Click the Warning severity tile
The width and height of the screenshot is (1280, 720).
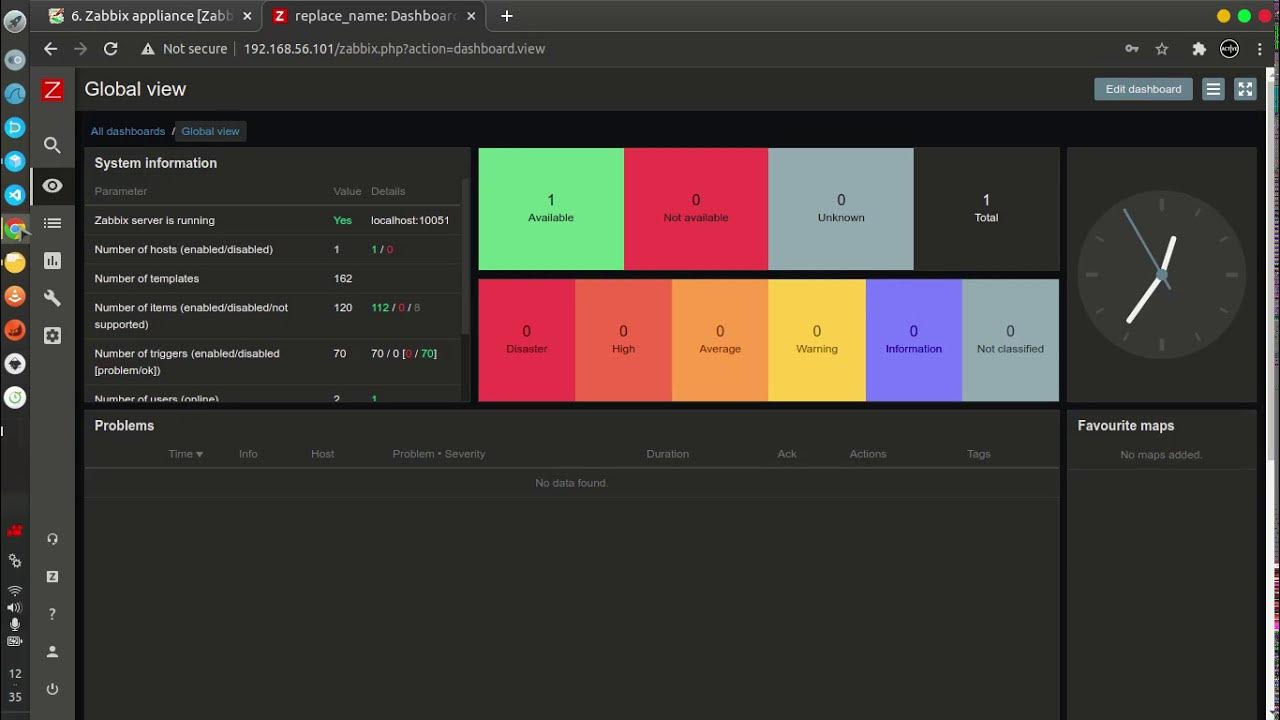817,340
